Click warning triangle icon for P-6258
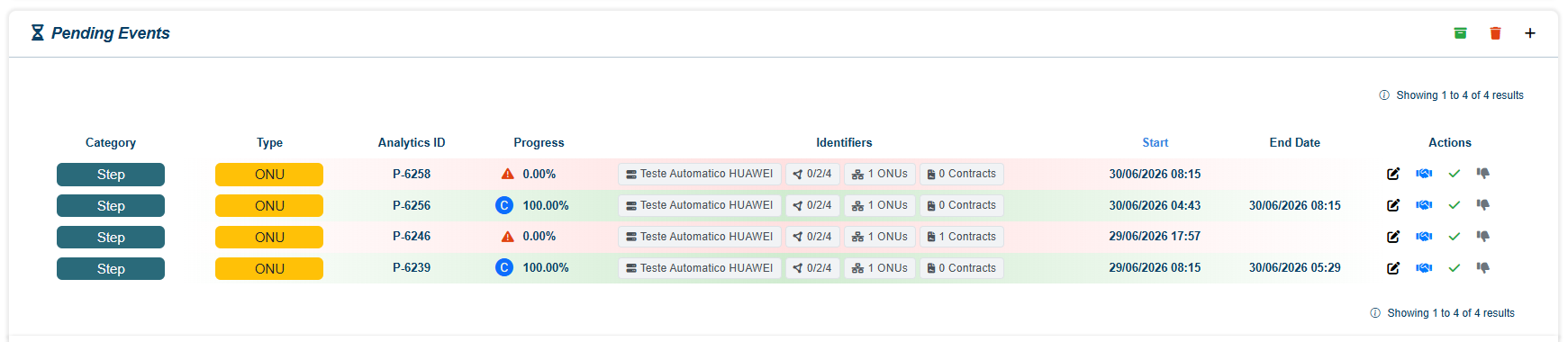The height and width of the screenshot is (342, 1568). tap(508, 174)
